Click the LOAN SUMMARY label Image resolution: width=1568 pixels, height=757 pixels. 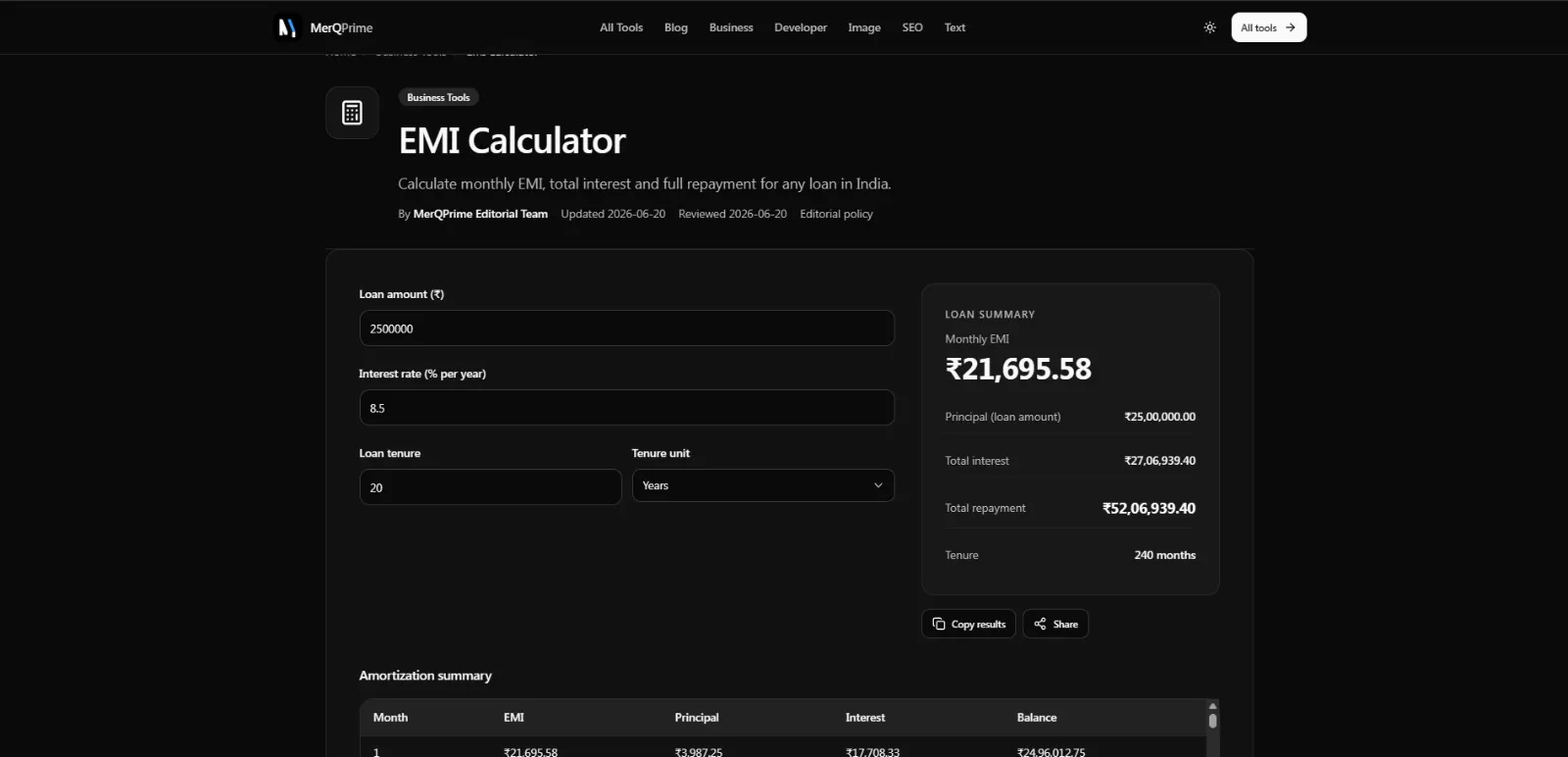point(990,315)
